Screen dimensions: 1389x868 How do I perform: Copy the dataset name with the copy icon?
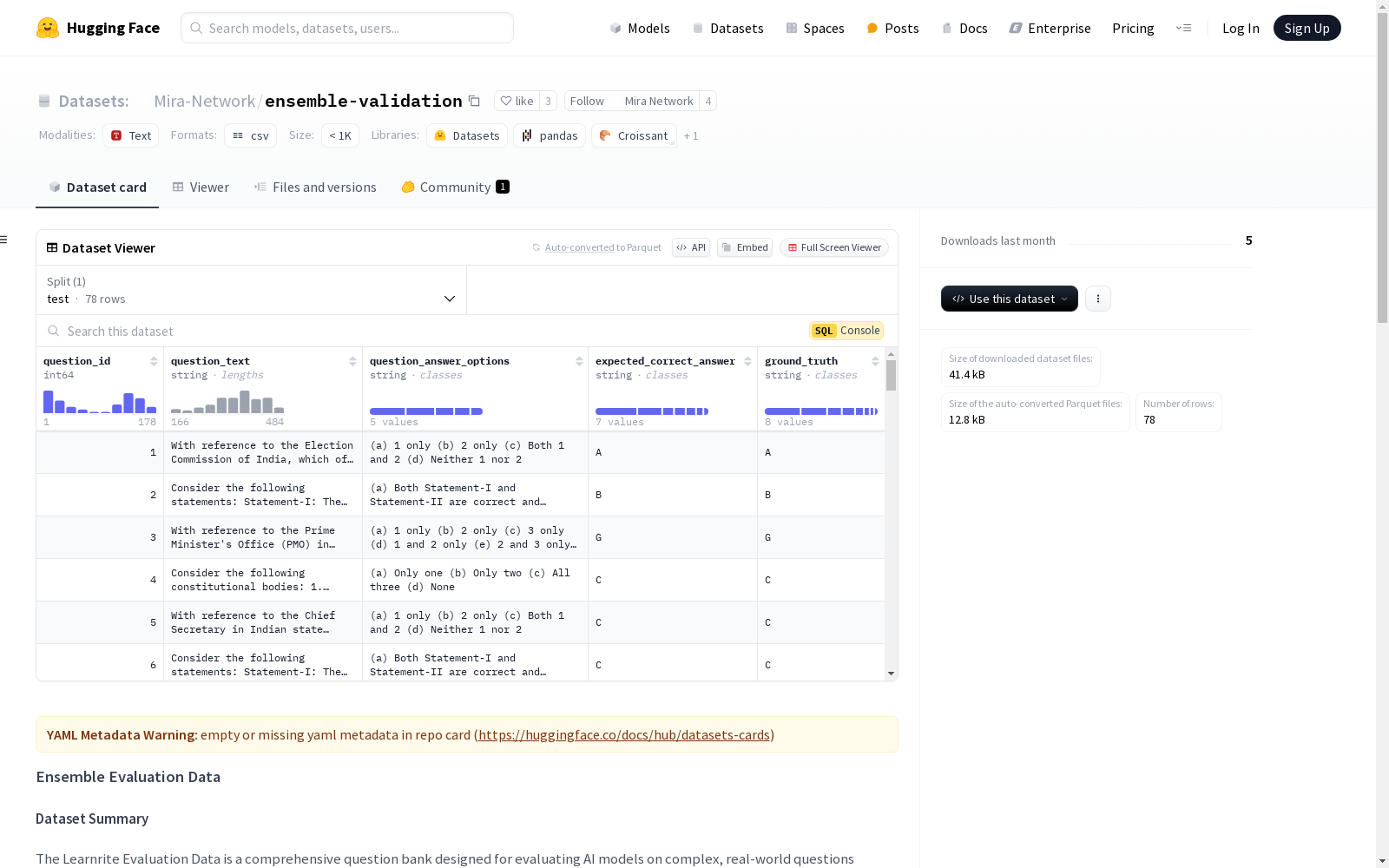tap(474, 101)
